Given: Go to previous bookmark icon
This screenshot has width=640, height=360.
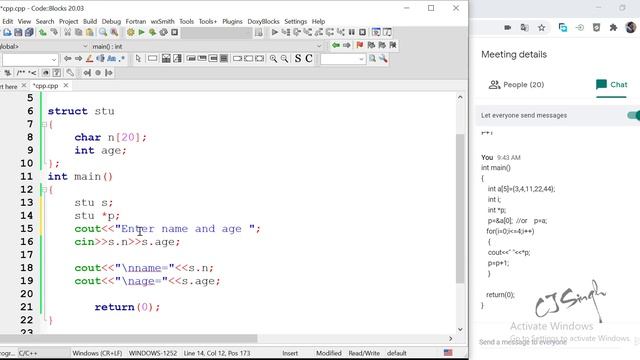Looking at the screenshot, I should point(371,45).
